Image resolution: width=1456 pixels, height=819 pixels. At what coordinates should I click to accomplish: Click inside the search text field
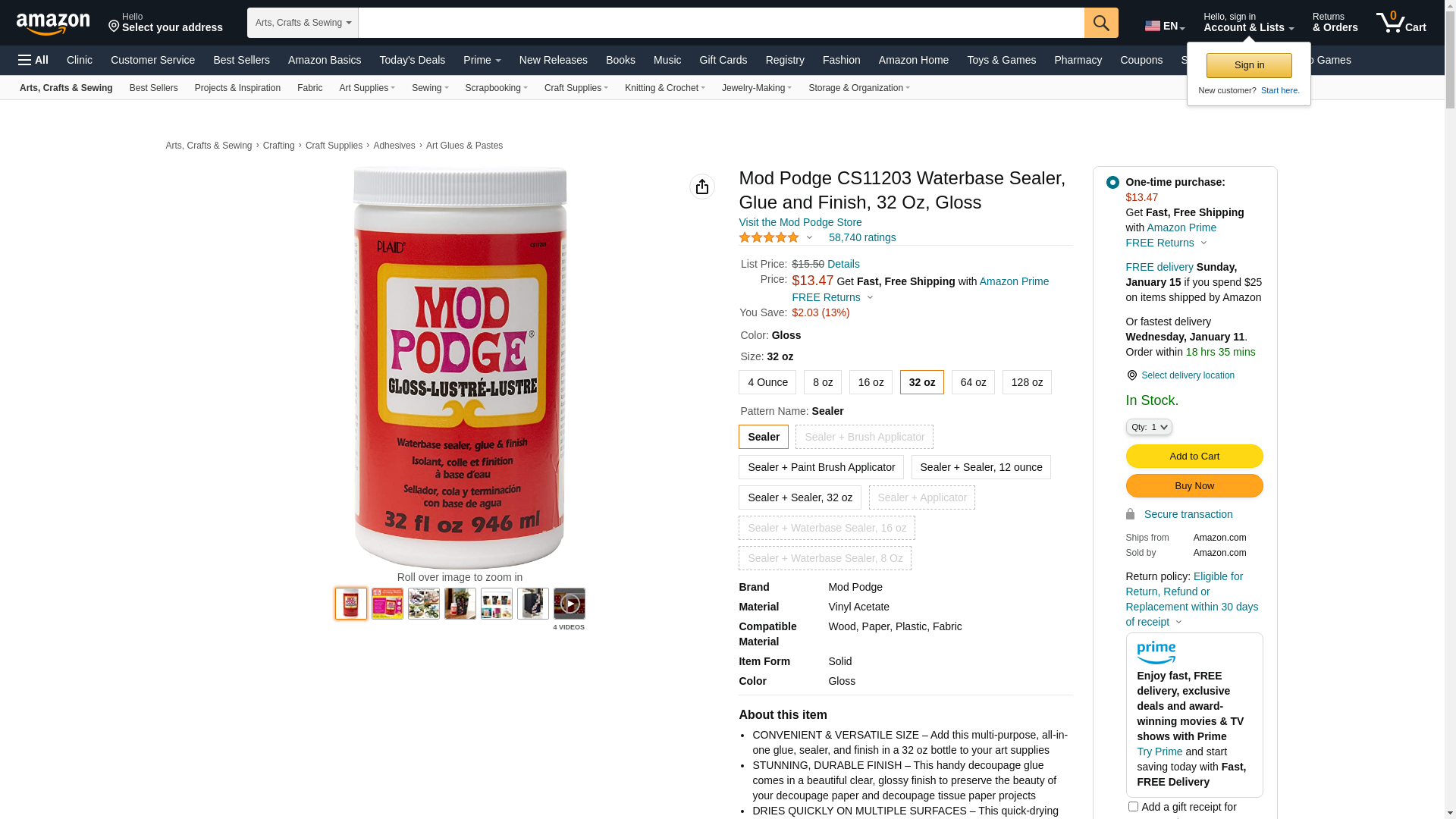(721, 23)
